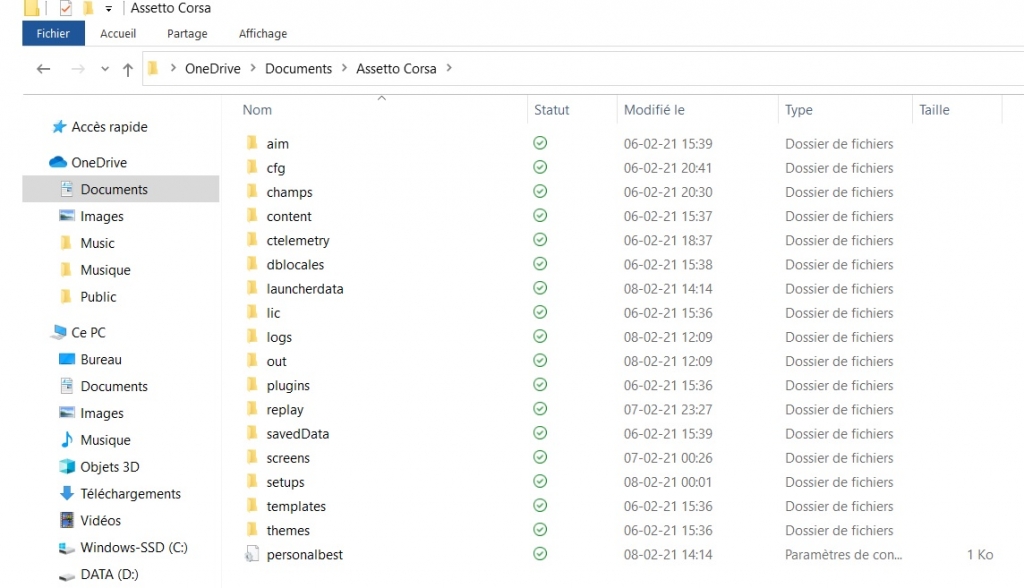The image size is (1024, 588).
Task: Sort by the Taille column
Action: pos(934,110)
